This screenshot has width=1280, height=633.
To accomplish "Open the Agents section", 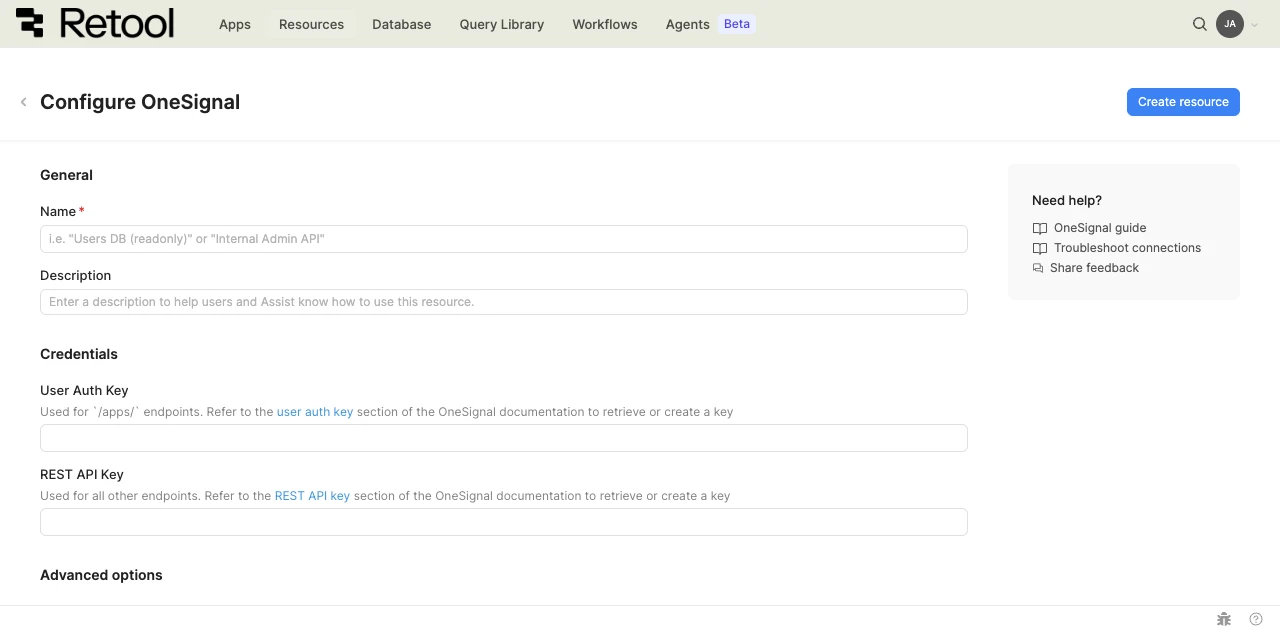I will coord(687,24).
